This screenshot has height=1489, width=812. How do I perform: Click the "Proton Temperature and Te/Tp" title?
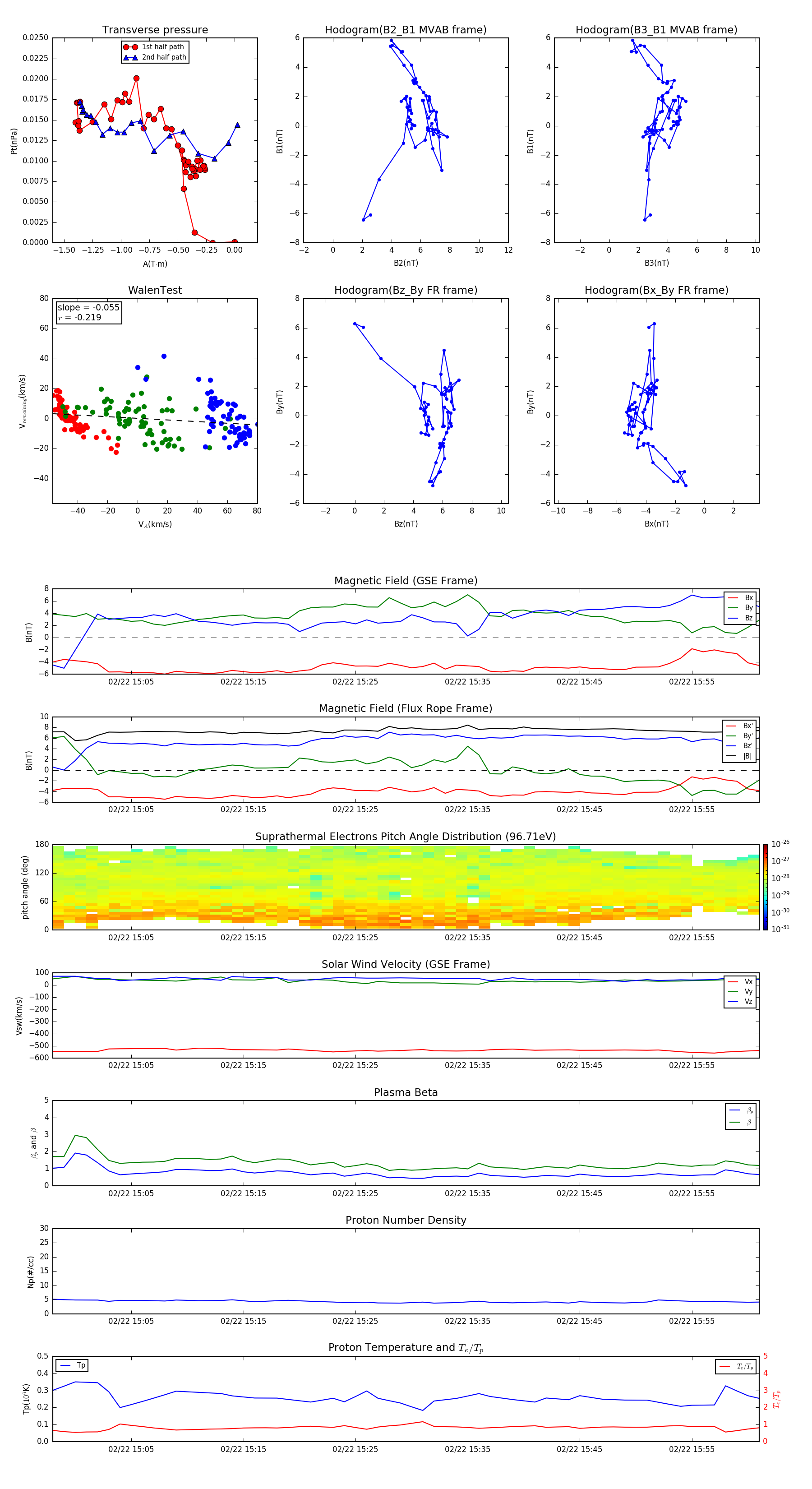pyautogui.click(x=406, y=1348)
